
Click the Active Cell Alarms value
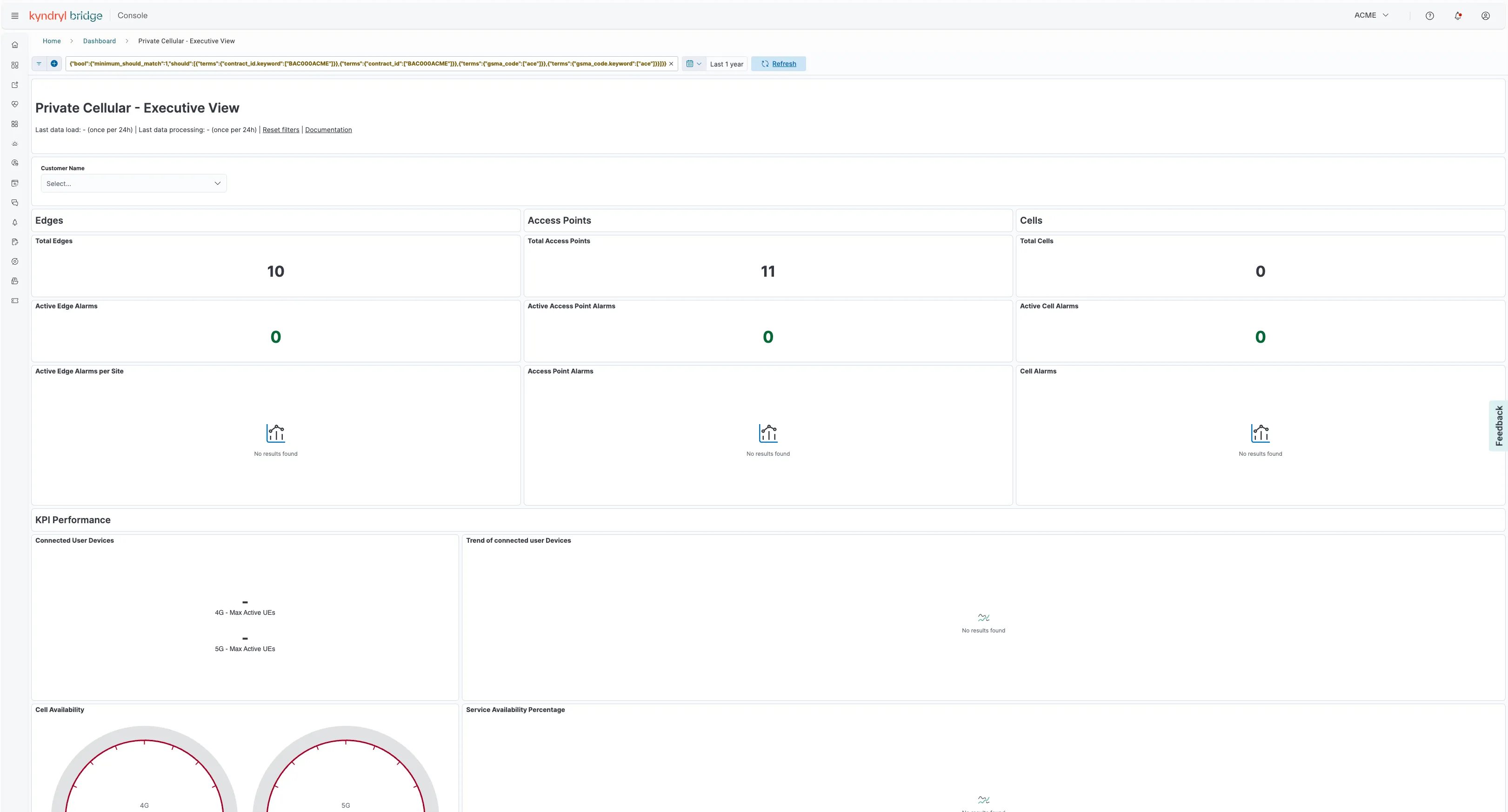point(1261,337)
